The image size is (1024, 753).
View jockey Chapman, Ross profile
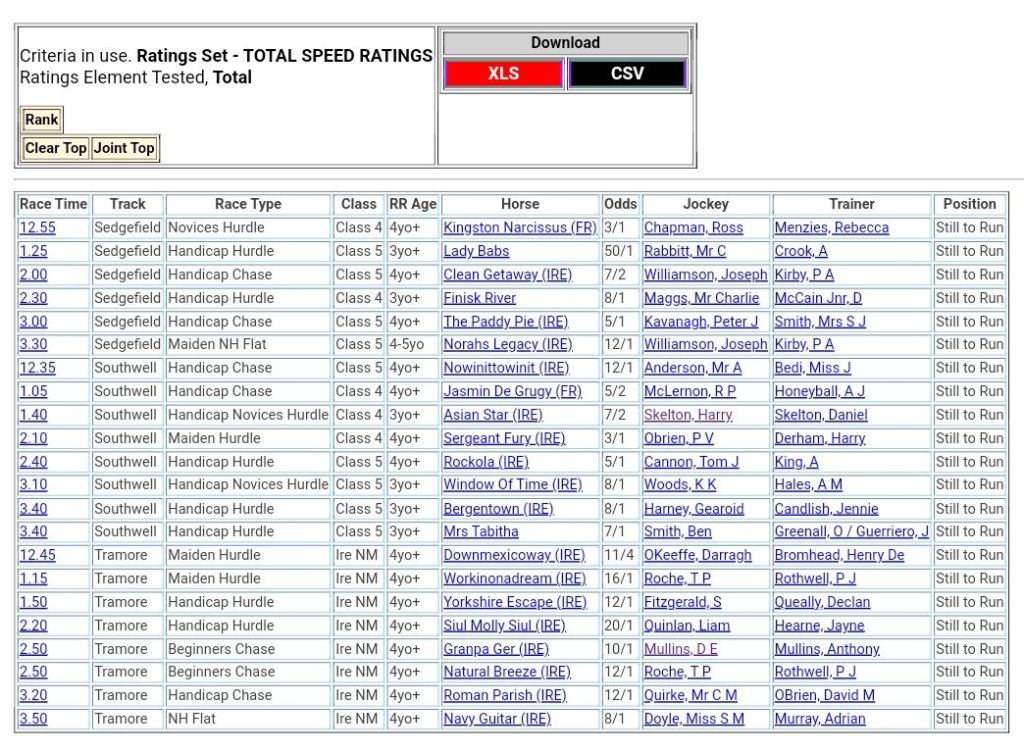(693, 228)
